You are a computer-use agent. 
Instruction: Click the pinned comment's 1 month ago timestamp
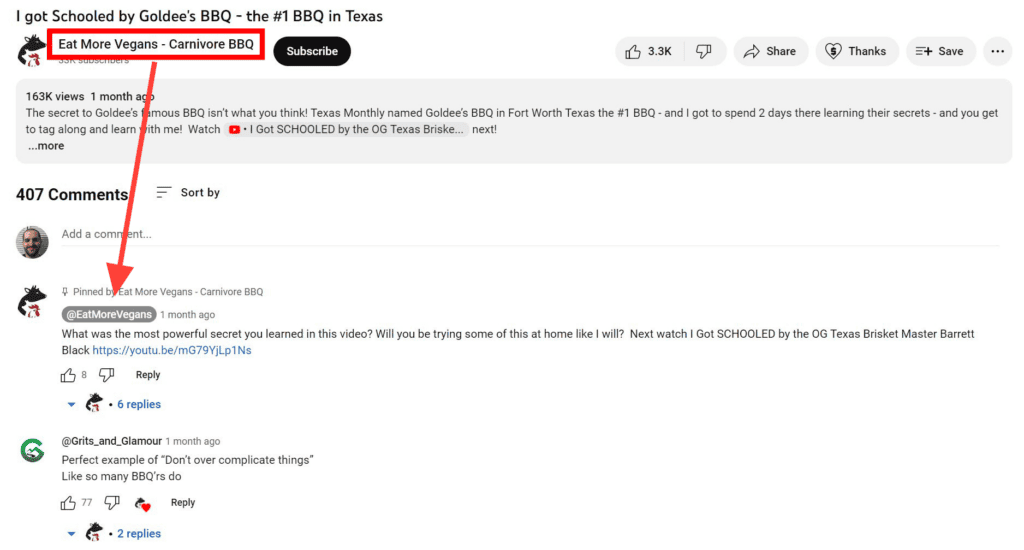click(x=187, y=315)
